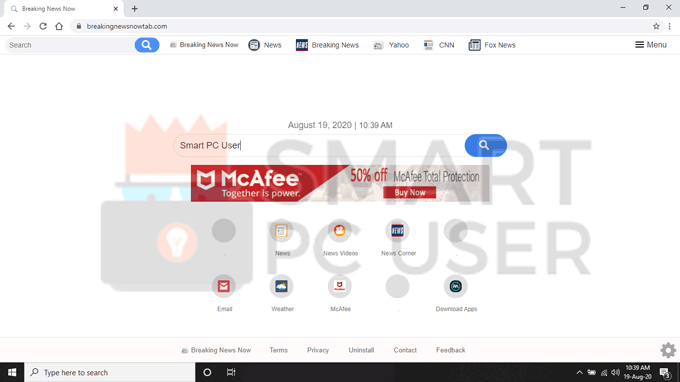
Task: Open the News Videos shortcut icon
Action: coord(340,231)
